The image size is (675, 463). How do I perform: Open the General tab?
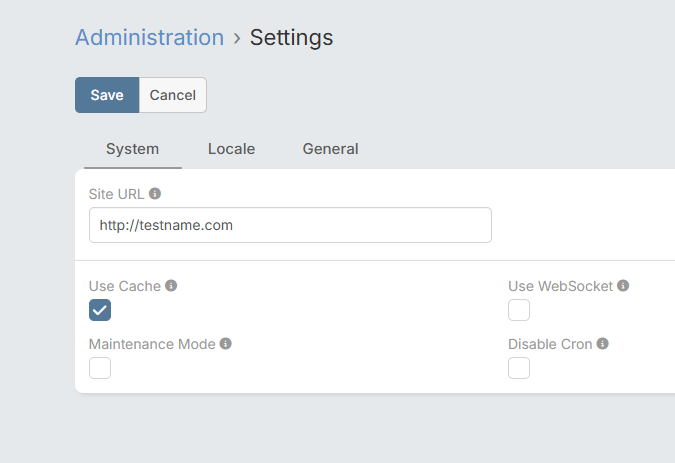pos(331,149)
